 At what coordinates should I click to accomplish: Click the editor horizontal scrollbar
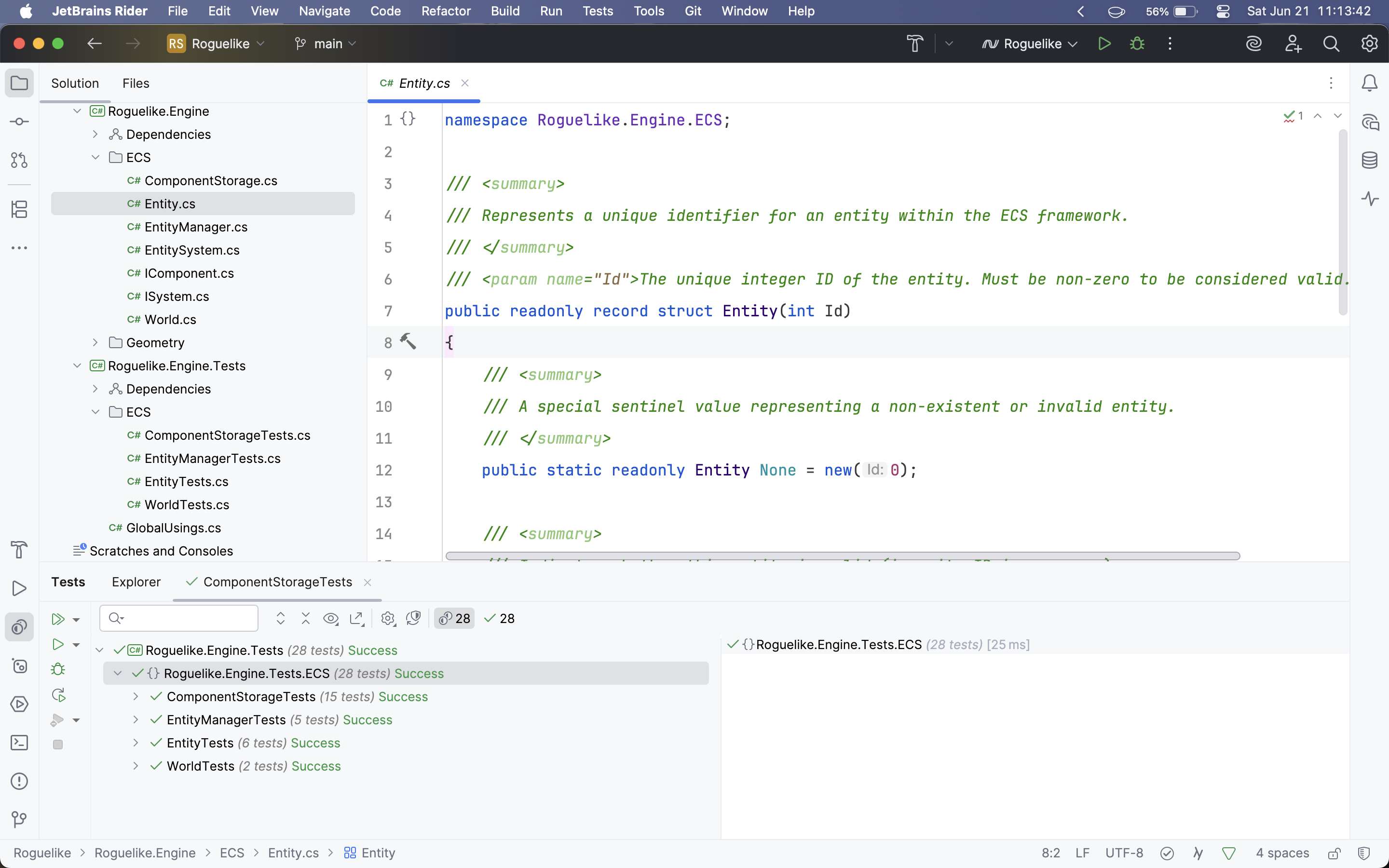(x=843, y=556)
